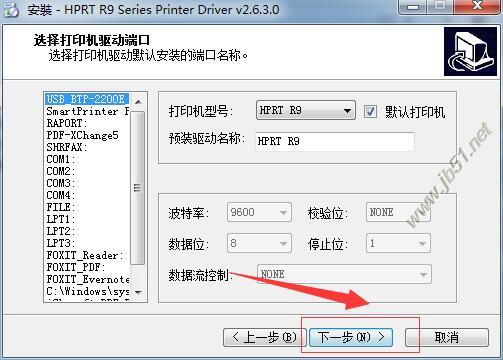This screenshot has height=360, width=503.
Task: Open the 打印机型号 dropdown showing HPRT R9
Action: click(306, 110)
